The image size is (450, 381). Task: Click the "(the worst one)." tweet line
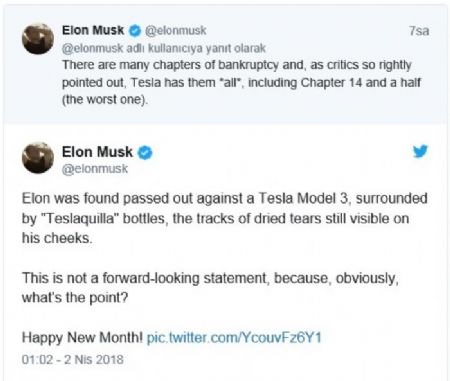click(105, 100)
